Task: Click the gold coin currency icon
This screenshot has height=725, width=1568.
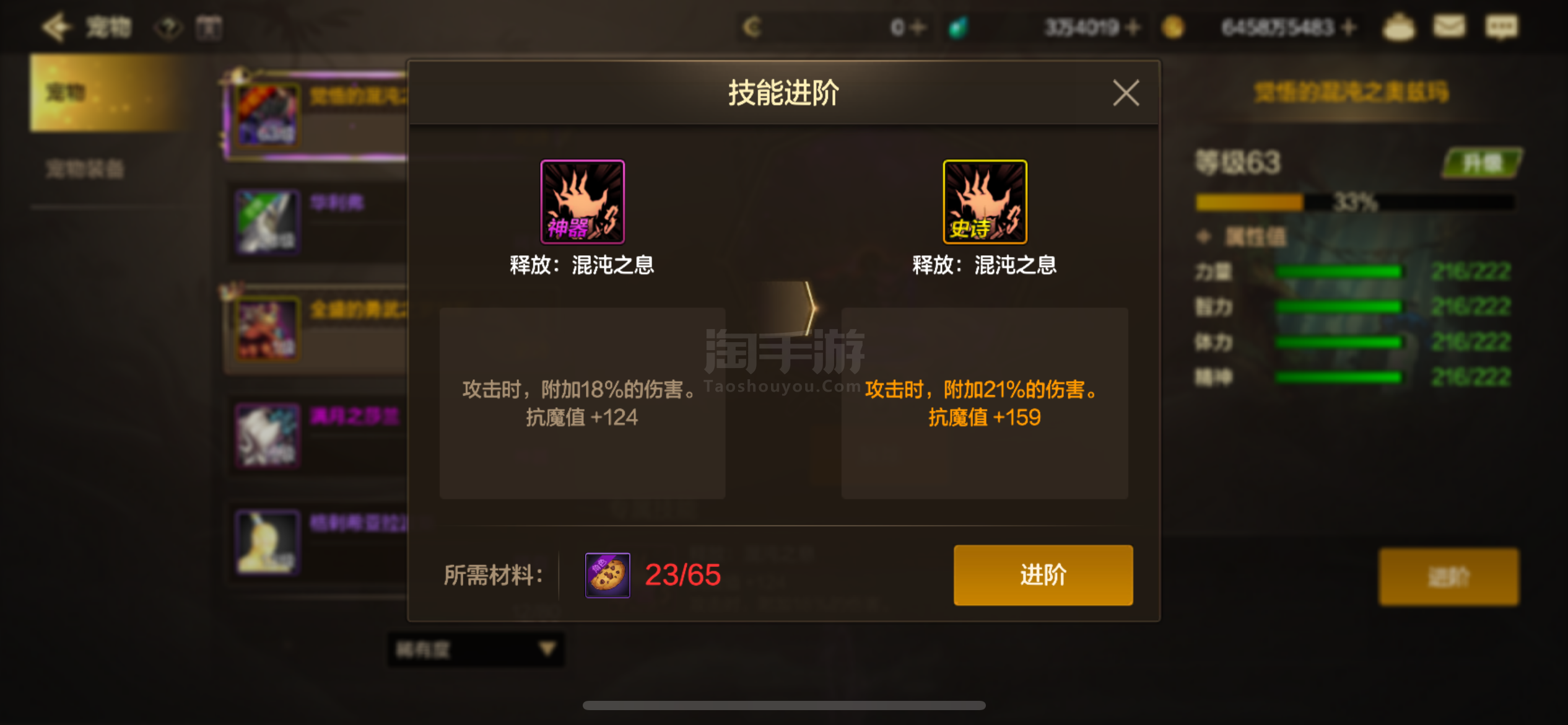Action: [1172, 27]
